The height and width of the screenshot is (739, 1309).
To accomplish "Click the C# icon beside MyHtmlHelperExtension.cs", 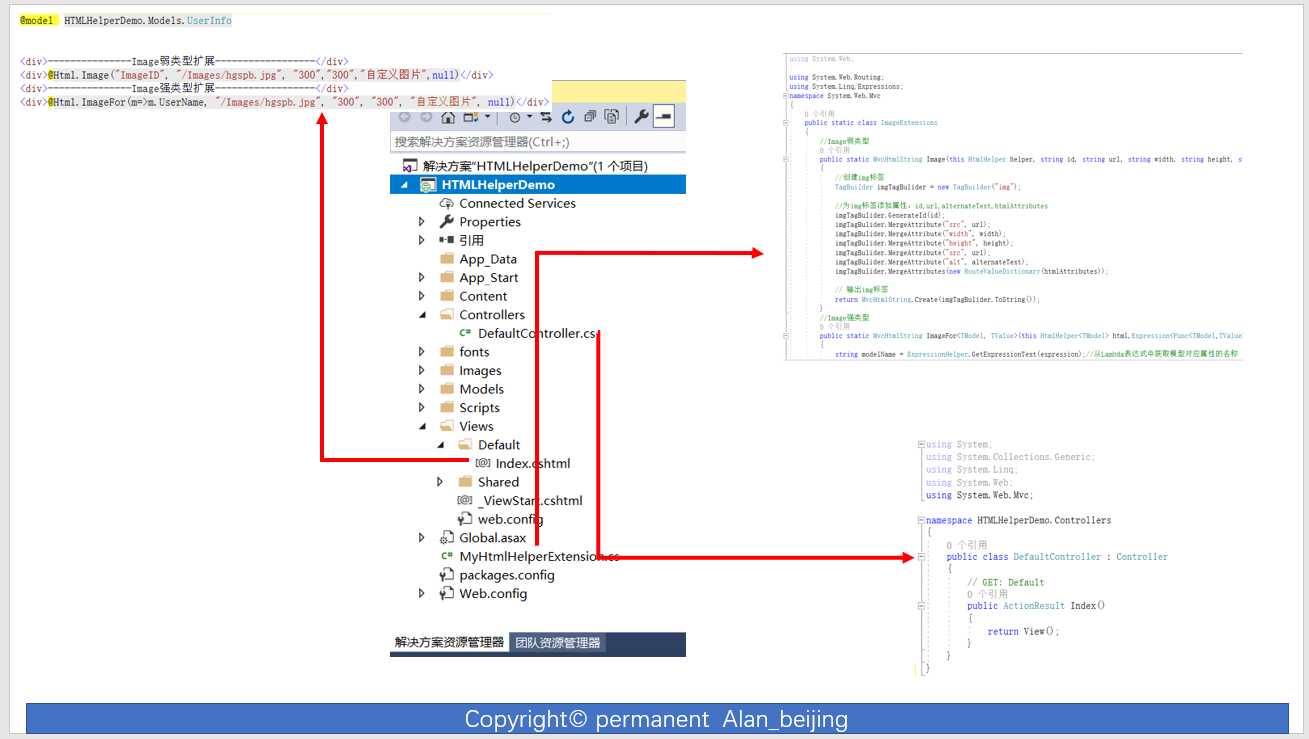I will click(446, 556).
